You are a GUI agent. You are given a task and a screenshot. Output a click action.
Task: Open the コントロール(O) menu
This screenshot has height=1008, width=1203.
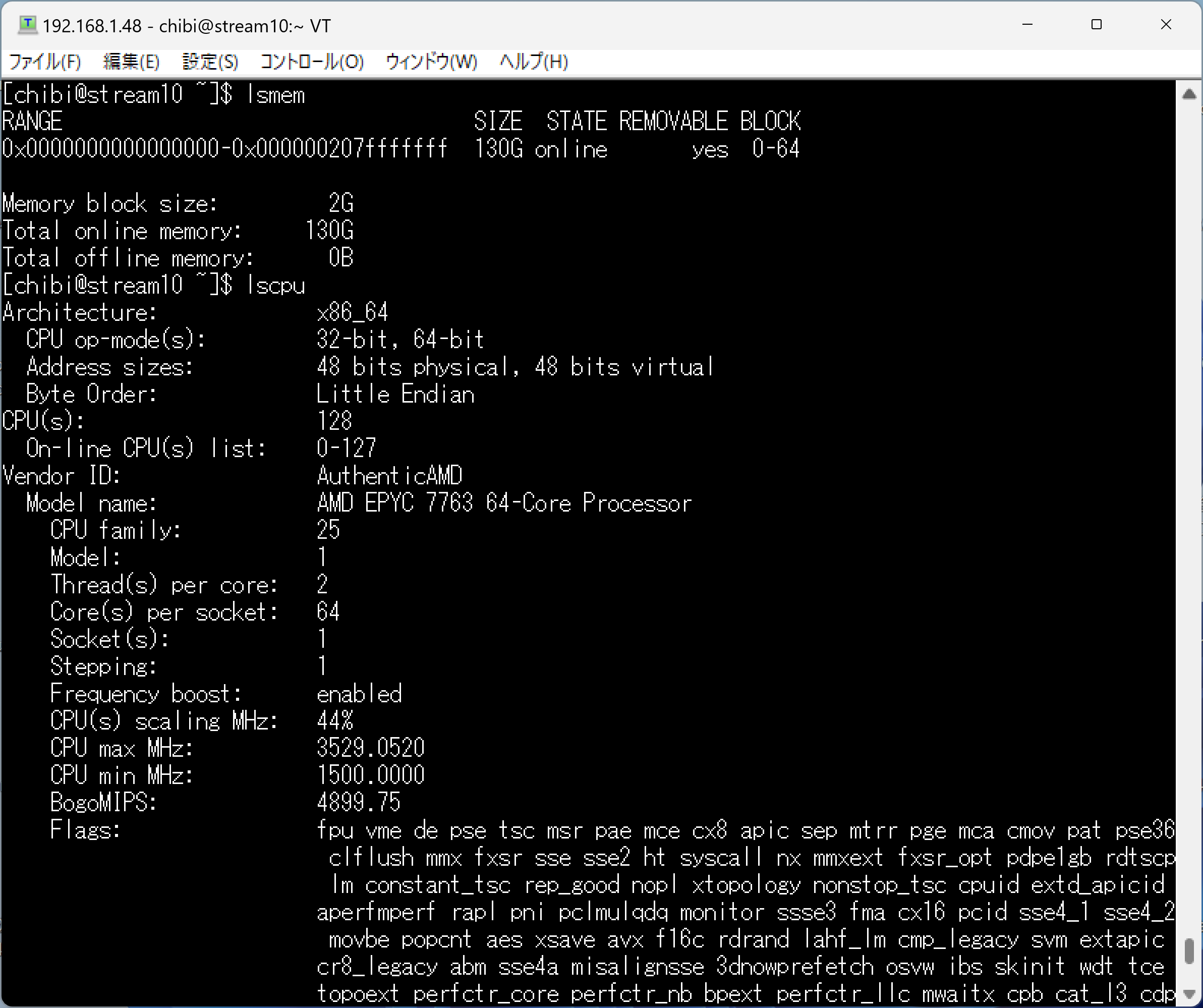(x=312, y=62)
